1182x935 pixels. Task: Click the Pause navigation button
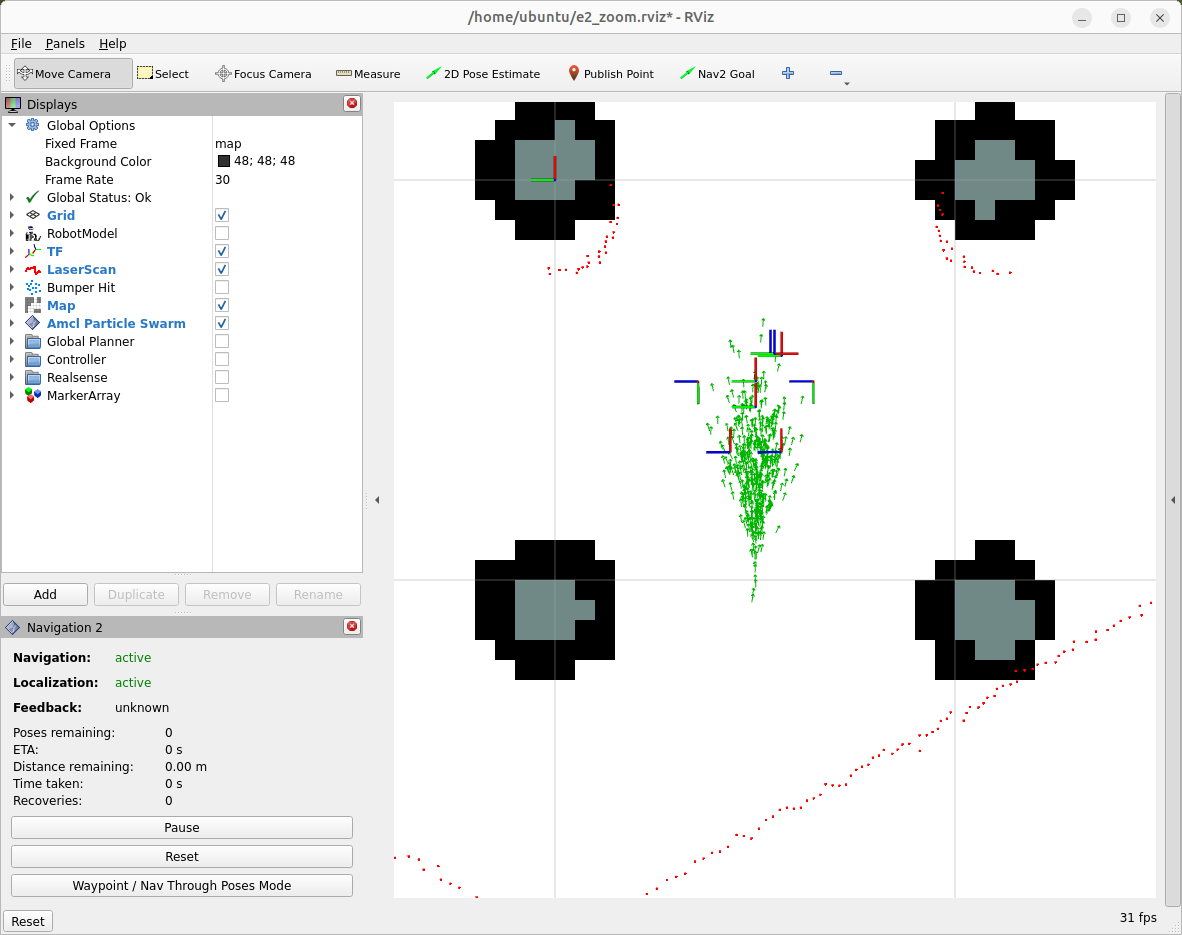pyautogui.click(x=182, y=827)
